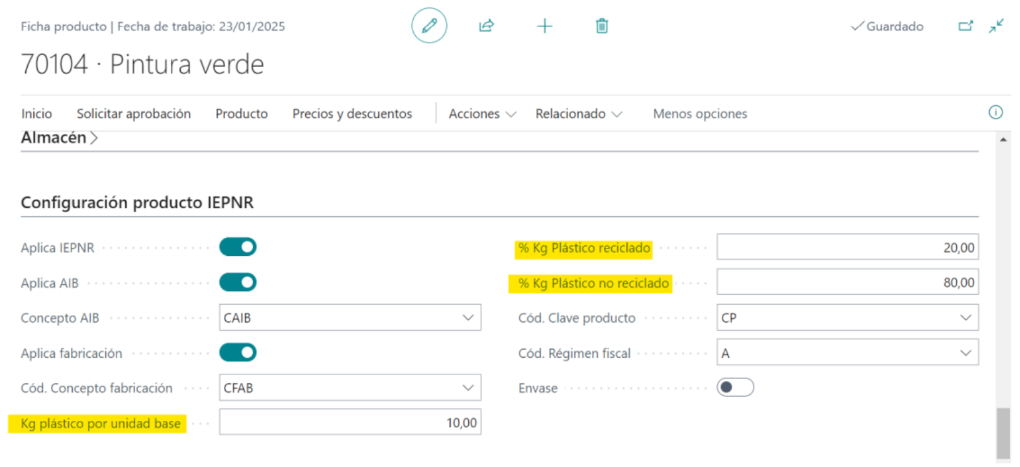Click the Envase label
The image size is (1020, 467).
pyautogui.click(x=538, y=388)
